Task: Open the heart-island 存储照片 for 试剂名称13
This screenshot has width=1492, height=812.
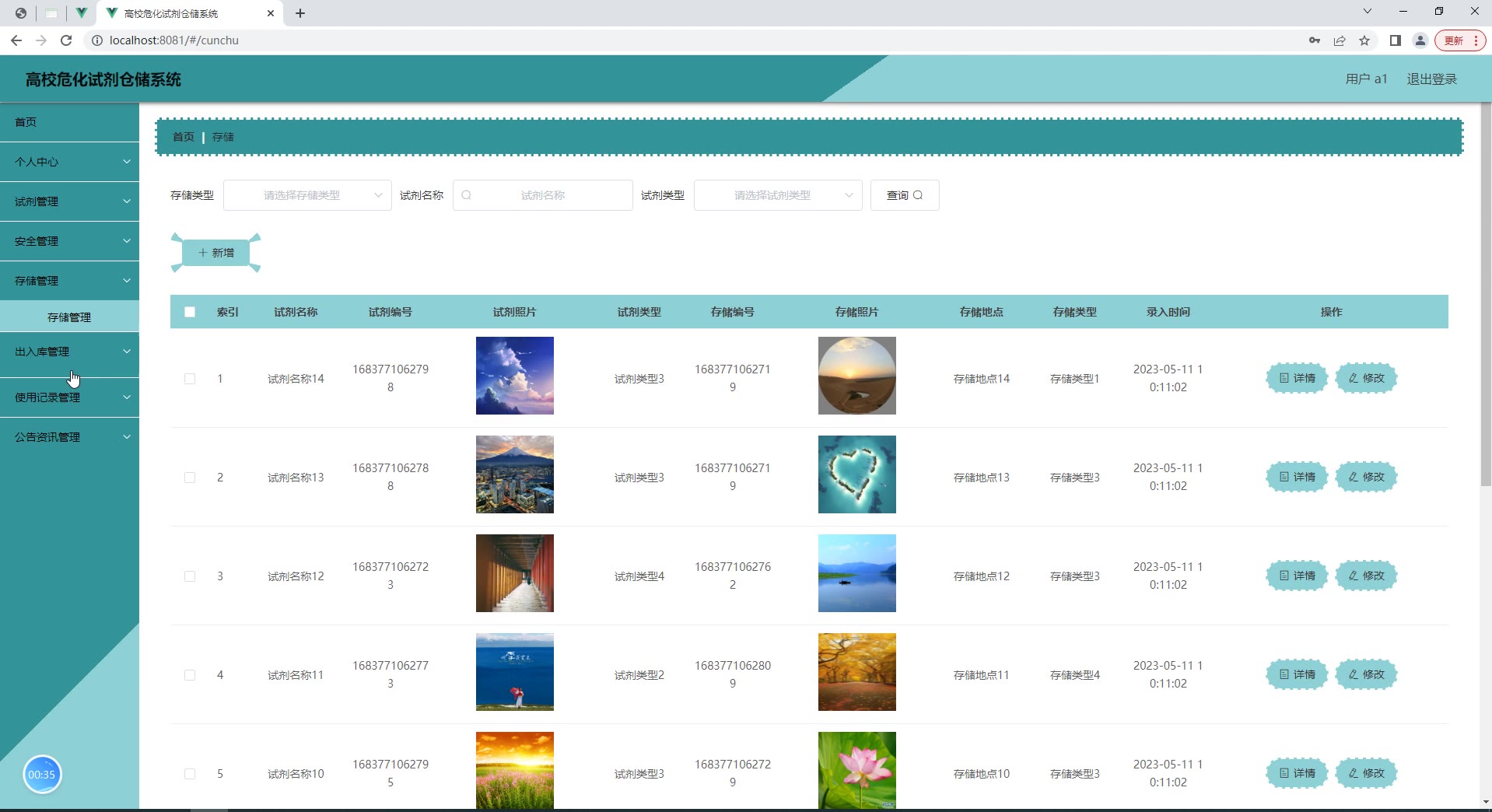Action: tap(857, 474)
